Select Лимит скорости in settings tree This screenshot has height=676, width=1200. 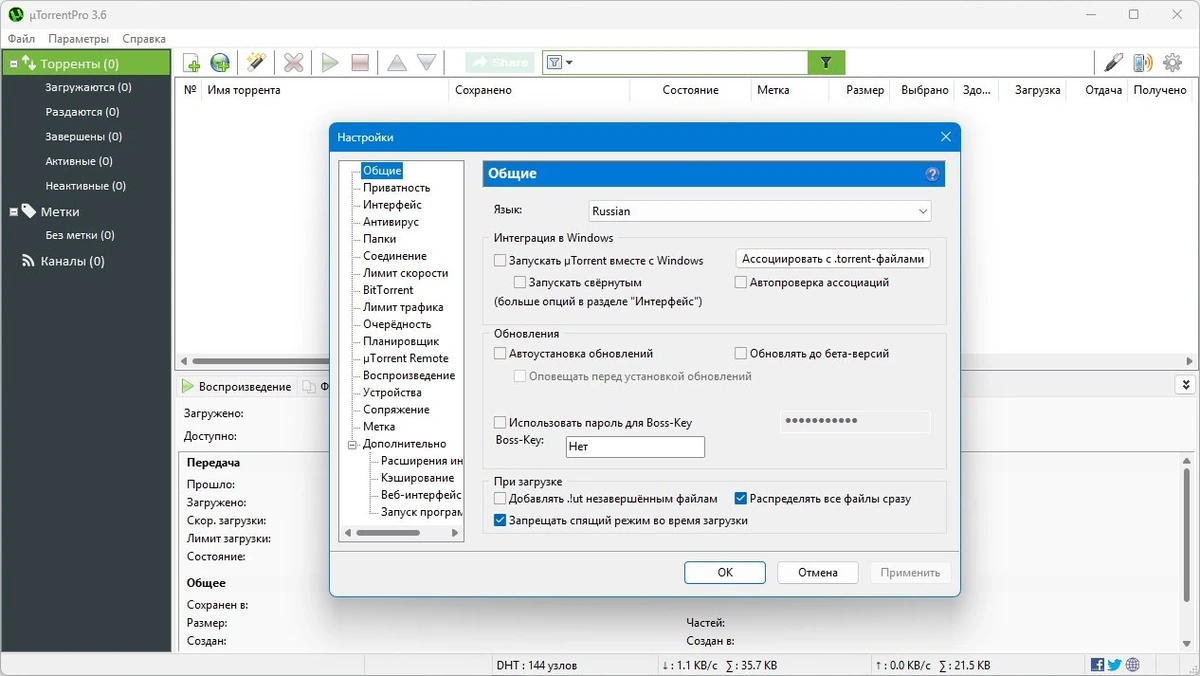(405, 273)
